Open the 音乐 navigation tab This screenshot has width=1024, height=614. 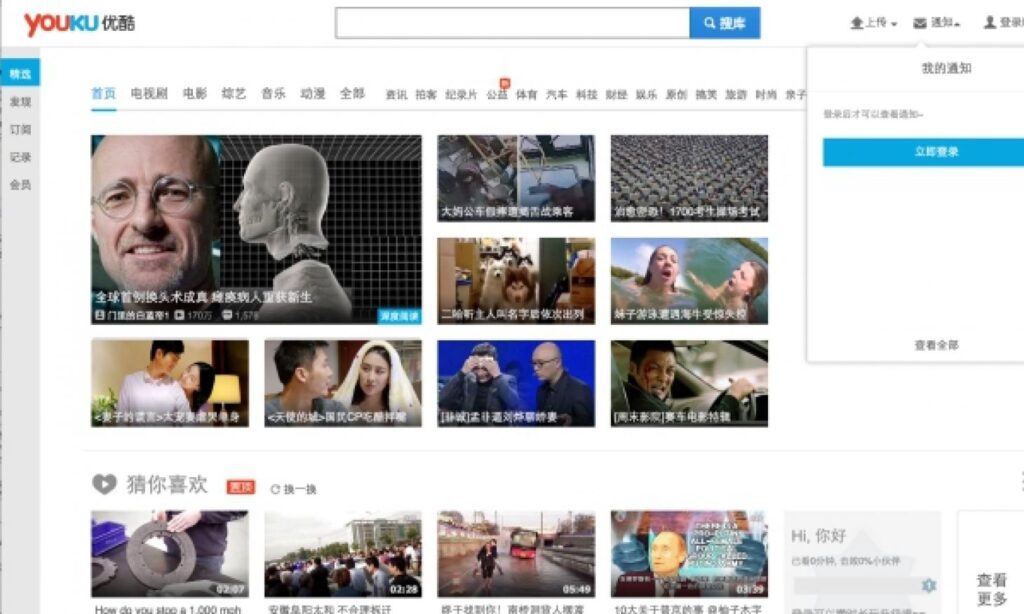(274, 93)
